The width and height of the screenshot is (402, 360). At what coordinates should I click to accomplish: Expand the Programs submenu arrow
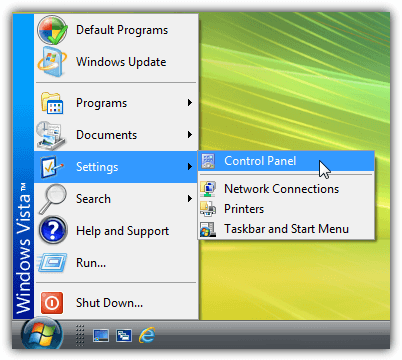190,103
